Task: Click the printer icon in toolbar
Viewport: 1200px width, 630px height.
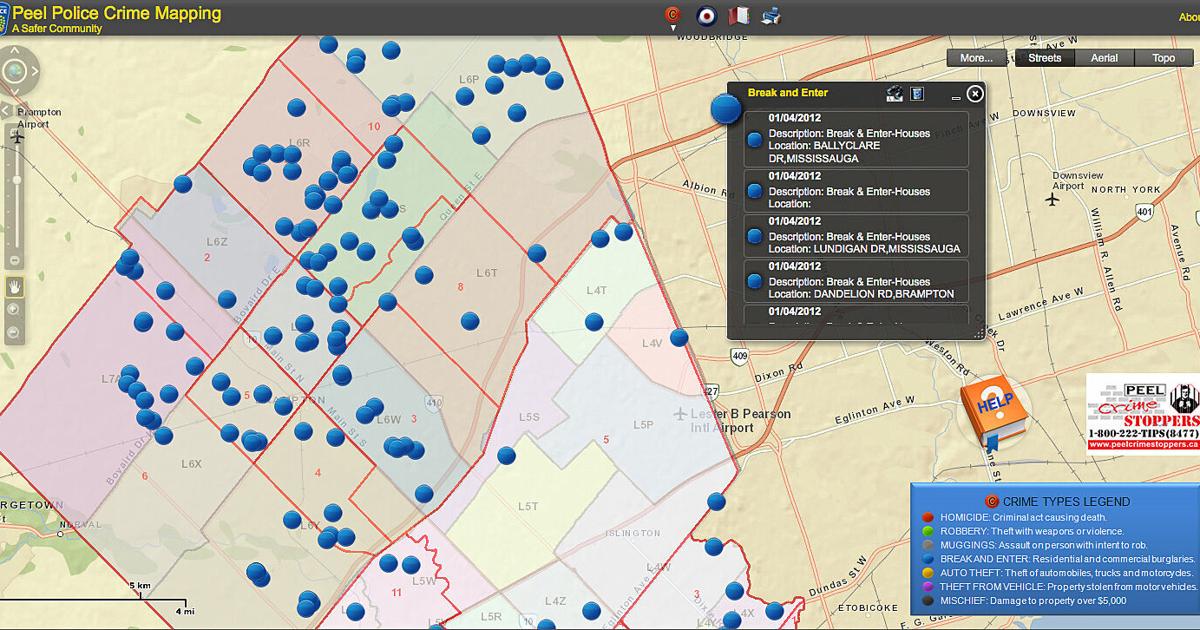Action: coord(771,15)
